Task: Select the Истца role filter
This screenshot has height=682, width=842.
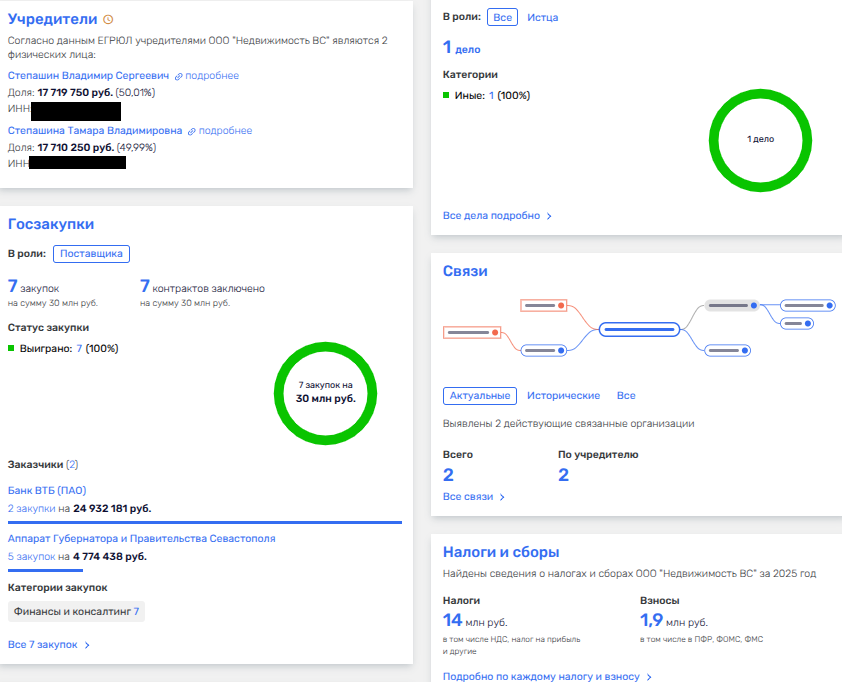Action: [542, 17]
